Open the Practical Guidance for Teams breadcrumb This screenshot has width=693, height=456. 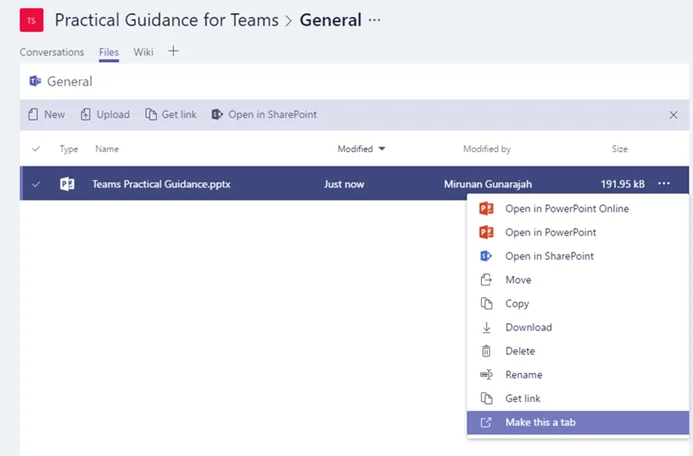[x=167, y=20]
